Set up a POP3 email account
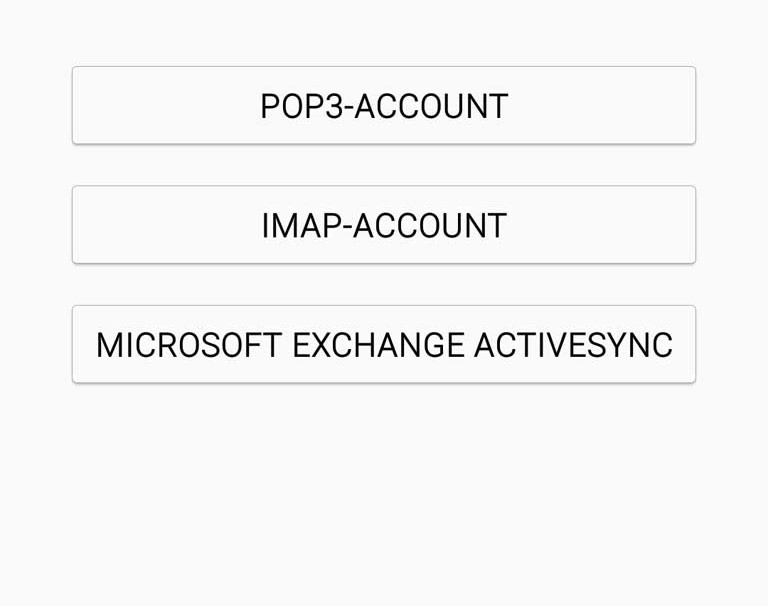 click(384, 105)
